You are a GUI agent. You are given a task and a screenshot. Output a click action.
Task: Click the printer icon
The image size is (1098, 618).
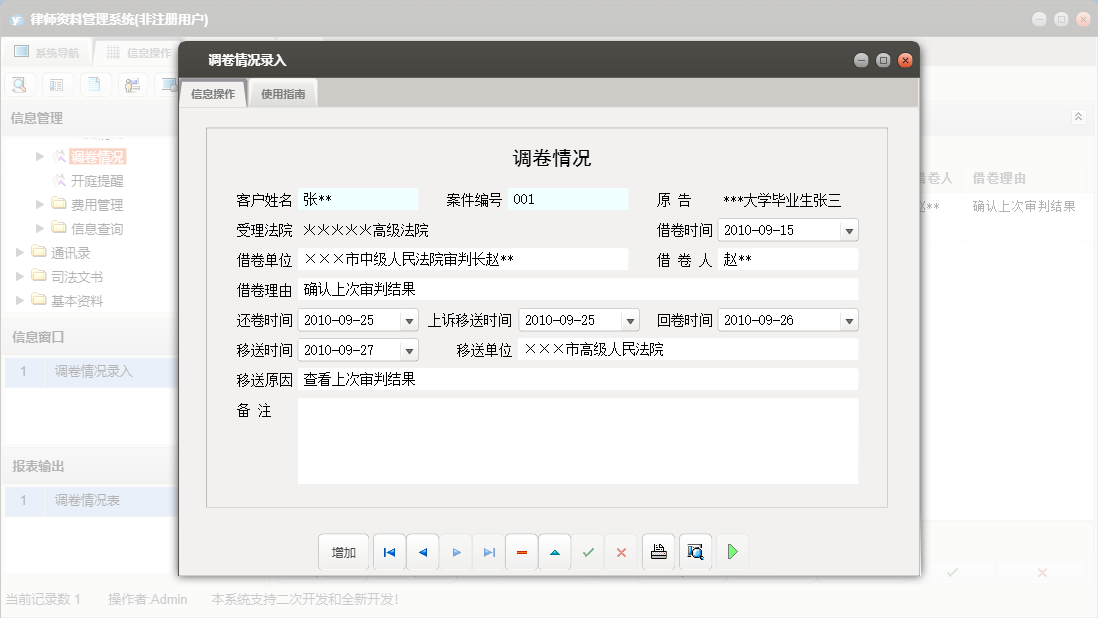(x=658, y=552)
